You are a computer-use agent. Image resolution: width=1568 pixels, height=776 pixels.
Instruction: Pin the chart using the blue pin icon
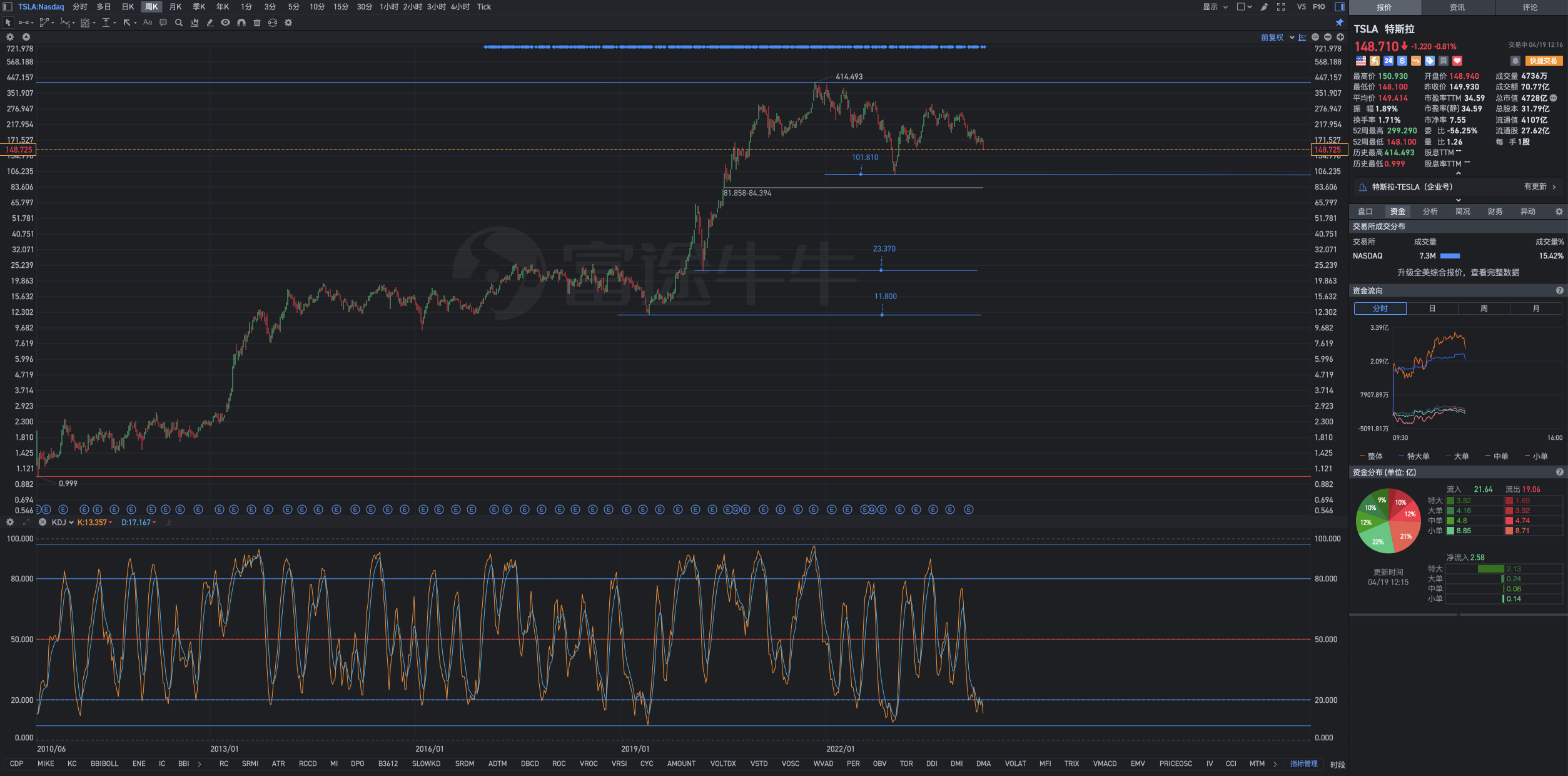coord(1340,23)
